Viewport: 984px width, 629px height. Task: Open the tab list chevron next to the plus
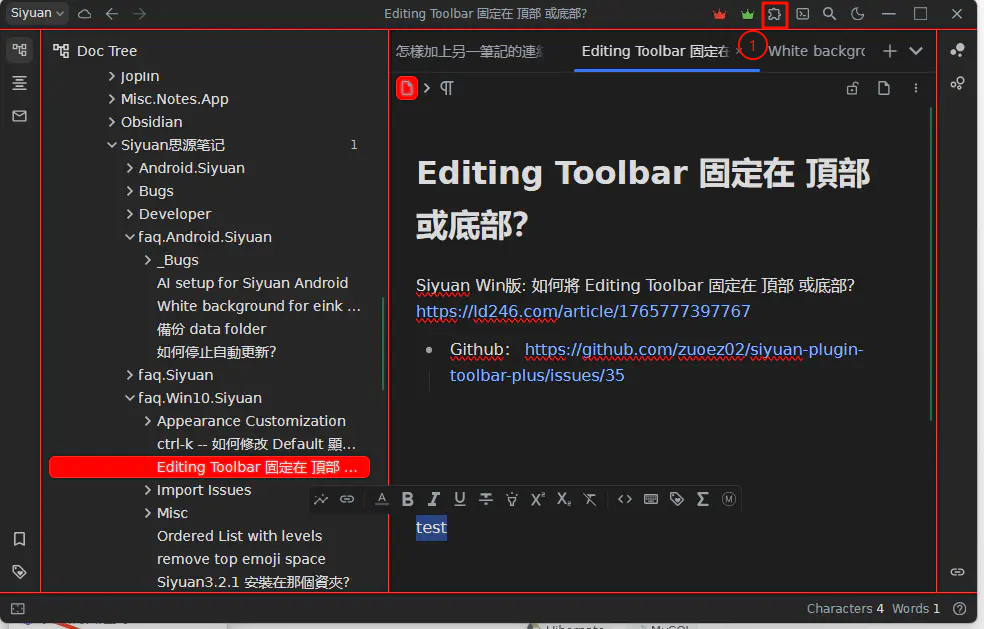[916, 50]
